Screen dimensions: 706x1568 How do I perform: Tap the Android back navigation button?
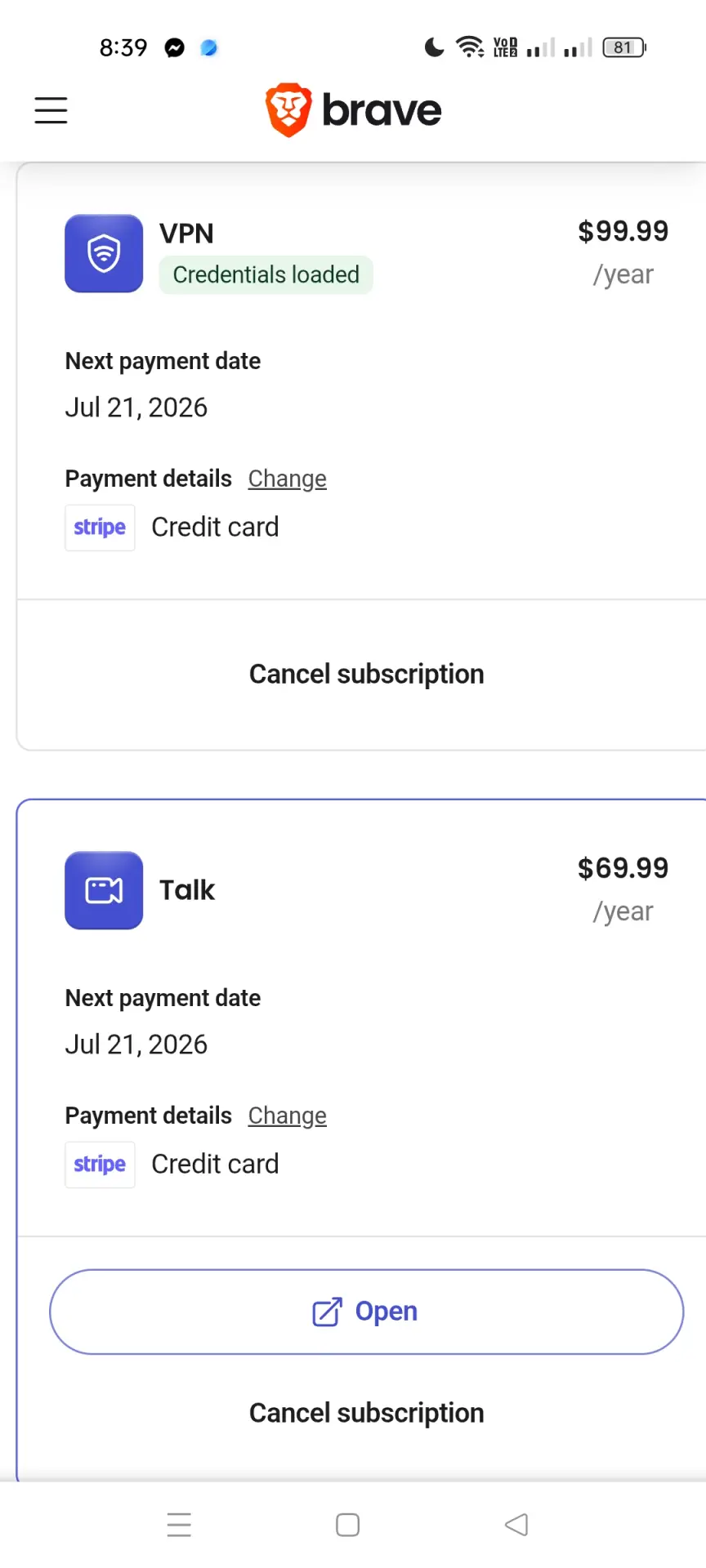(x=516, y=1524)
